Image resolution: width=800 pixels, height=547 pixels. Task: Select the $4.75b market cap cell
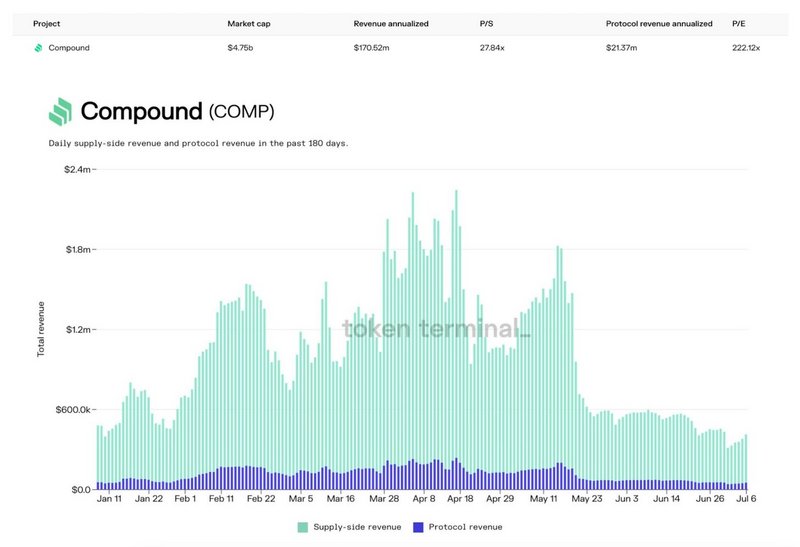(243, 47)
